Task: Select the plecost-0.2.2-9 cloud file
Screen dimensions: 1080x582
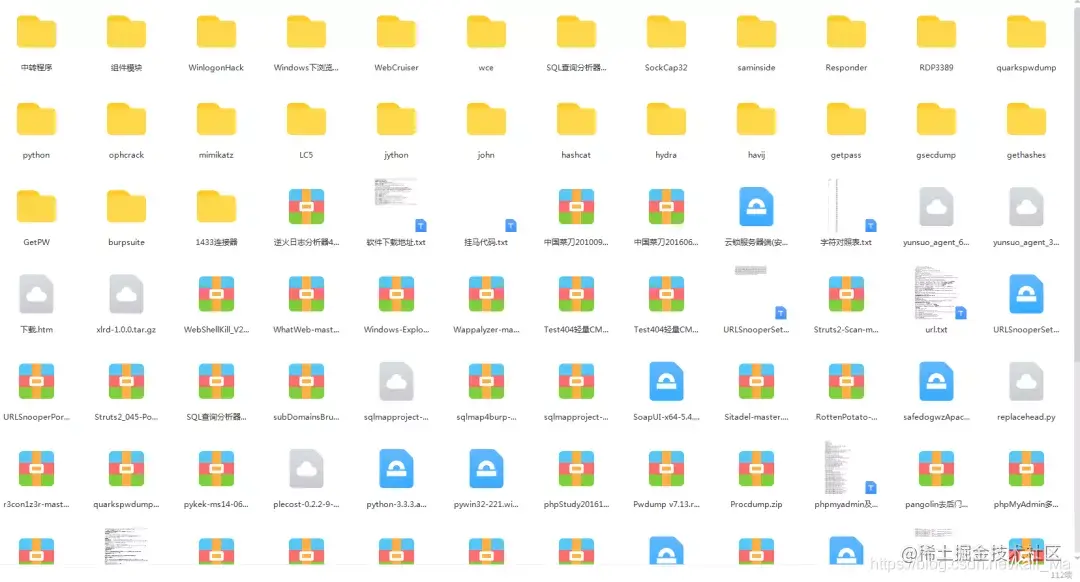Action: (307, 468)
